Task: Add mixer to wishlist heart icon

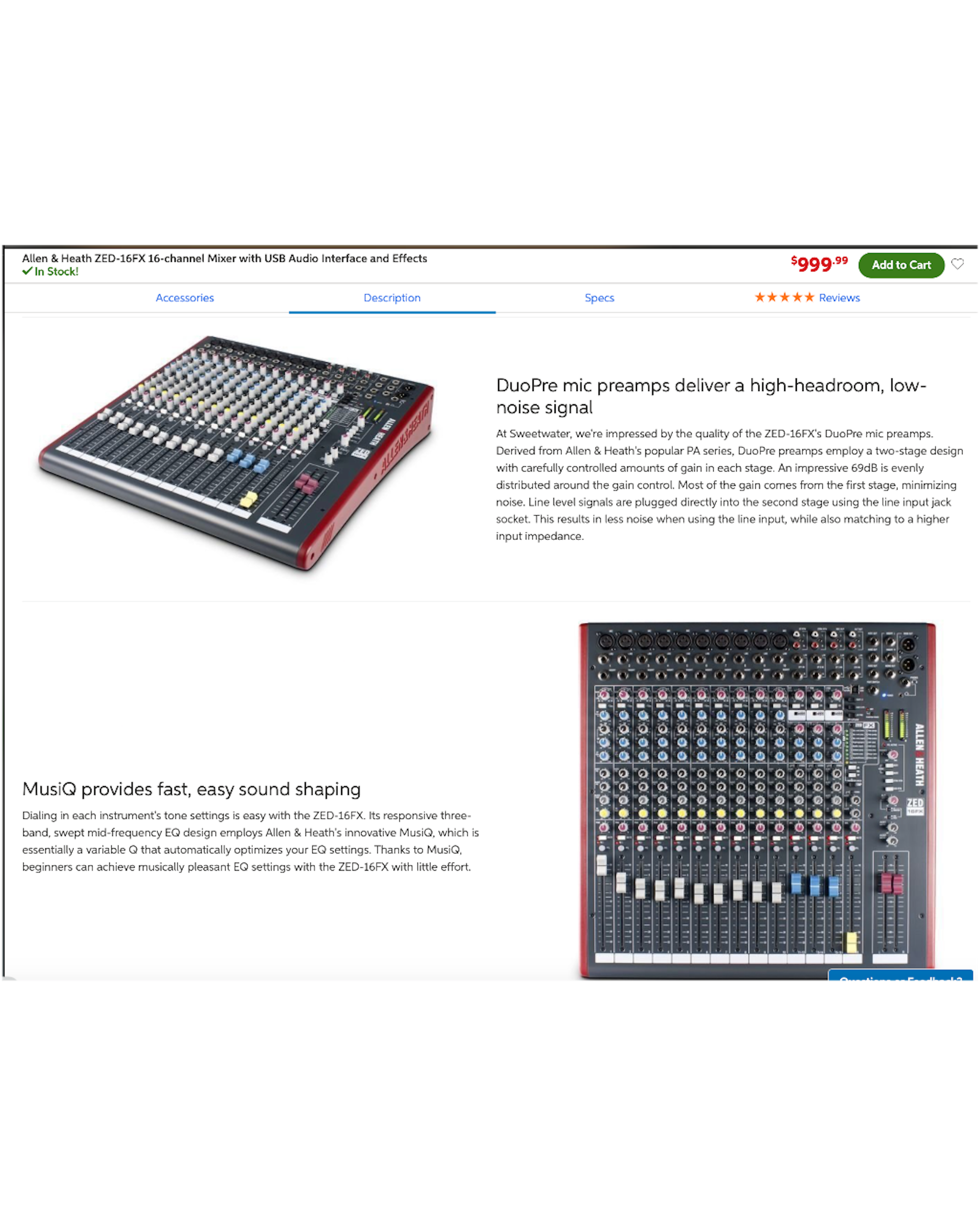Action: [x=957, y=264]
